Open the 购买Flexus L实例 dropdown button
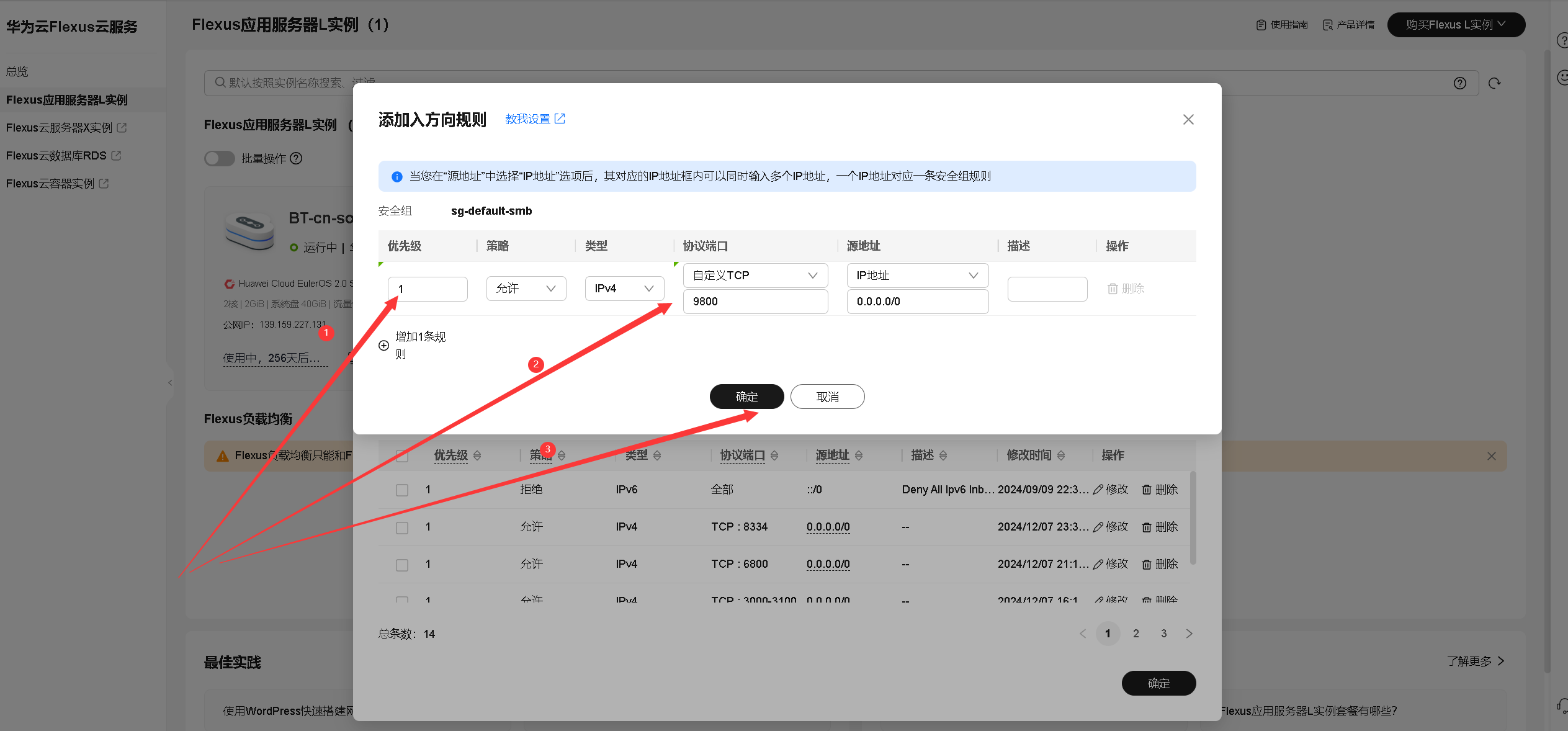 click(1456, 25)
